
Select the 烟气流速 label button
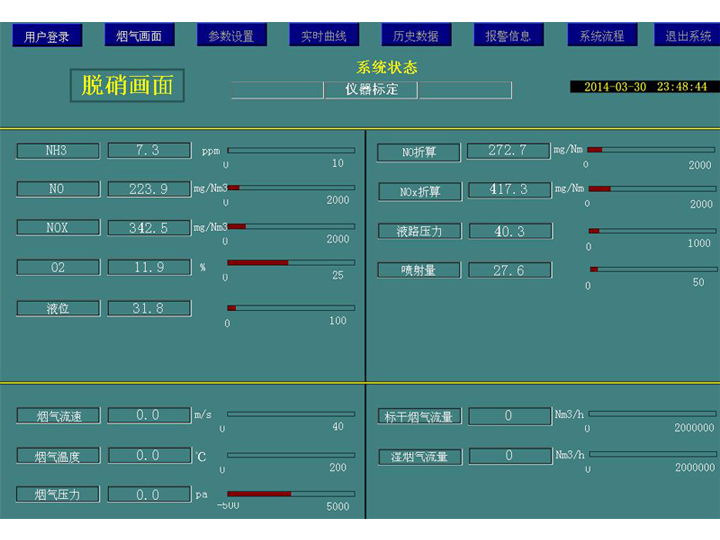pyautogui.click(x=58, y=416)
